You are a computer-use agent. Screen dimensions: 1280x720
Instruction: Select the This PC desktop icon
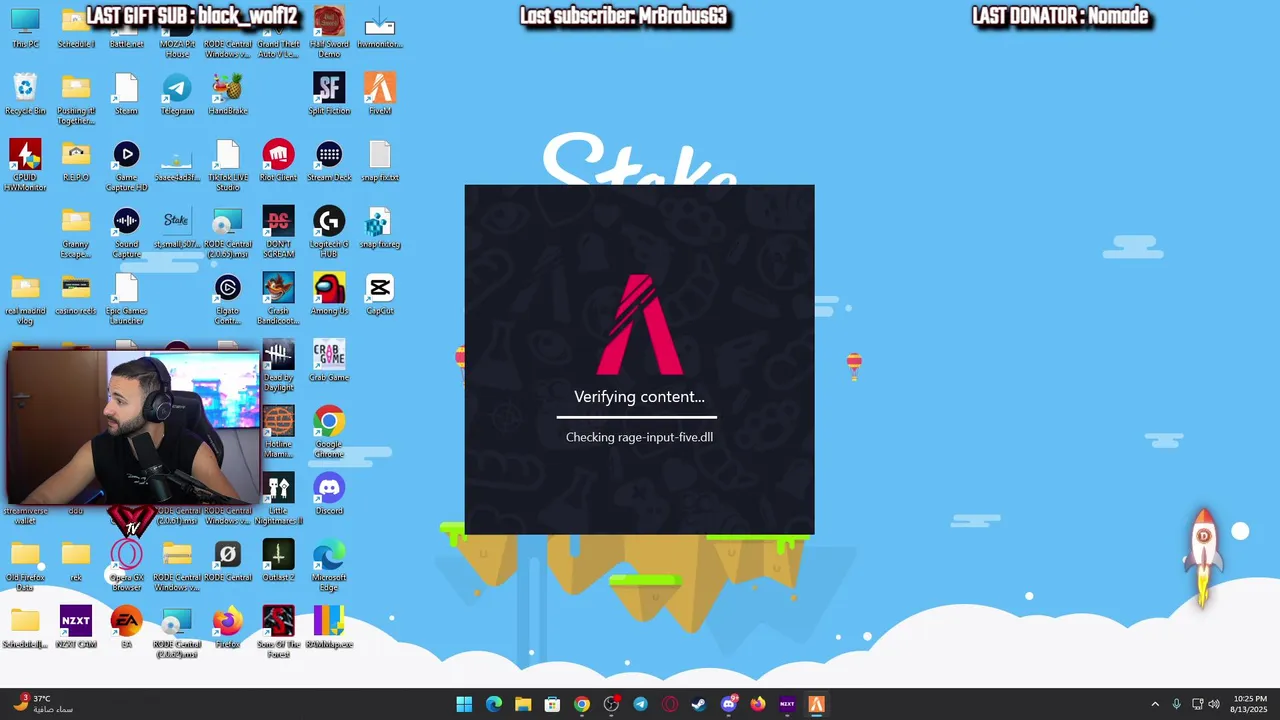25,28
